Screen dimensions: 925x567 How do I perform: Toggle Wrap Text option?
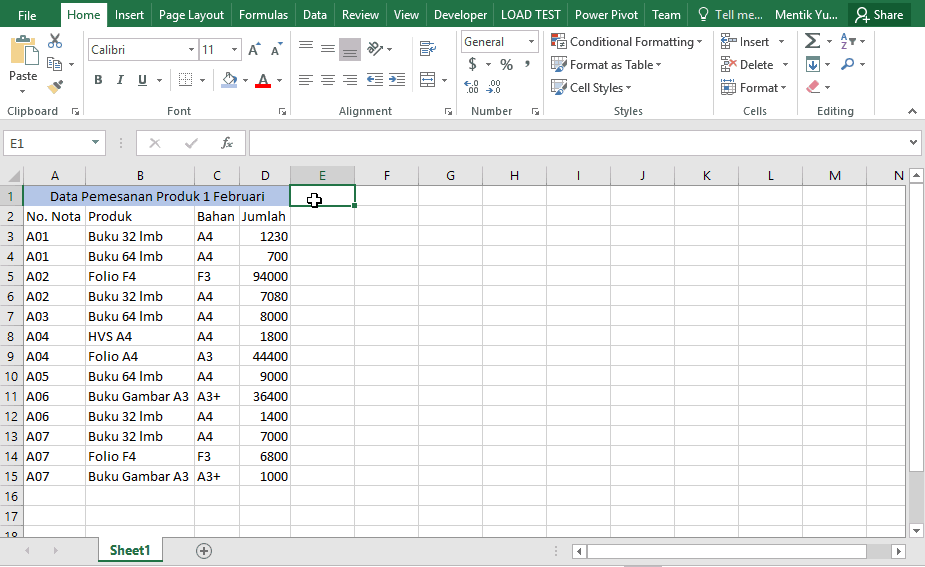(428, 48)
